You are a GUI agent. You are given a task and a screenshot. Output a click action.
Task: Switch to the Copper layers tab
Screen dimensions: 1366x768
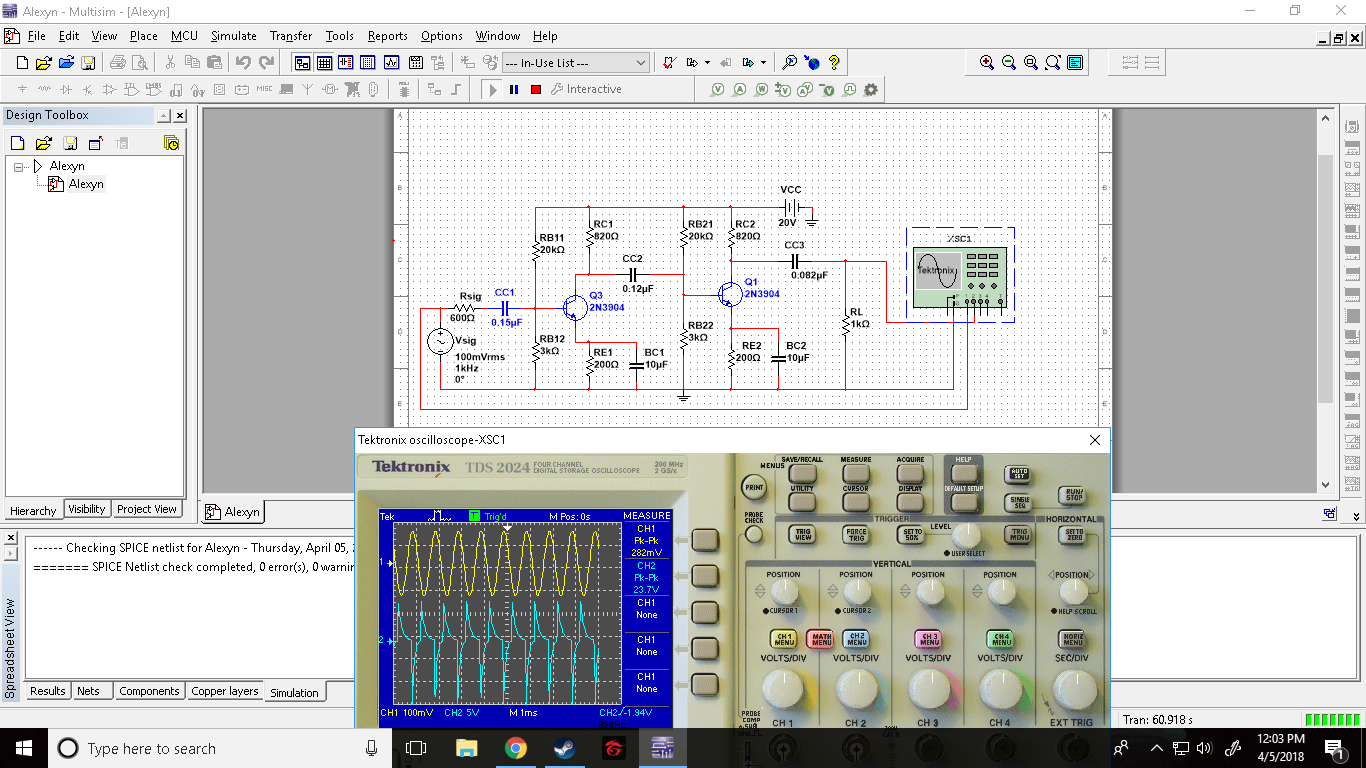click(x=225, y=691)
